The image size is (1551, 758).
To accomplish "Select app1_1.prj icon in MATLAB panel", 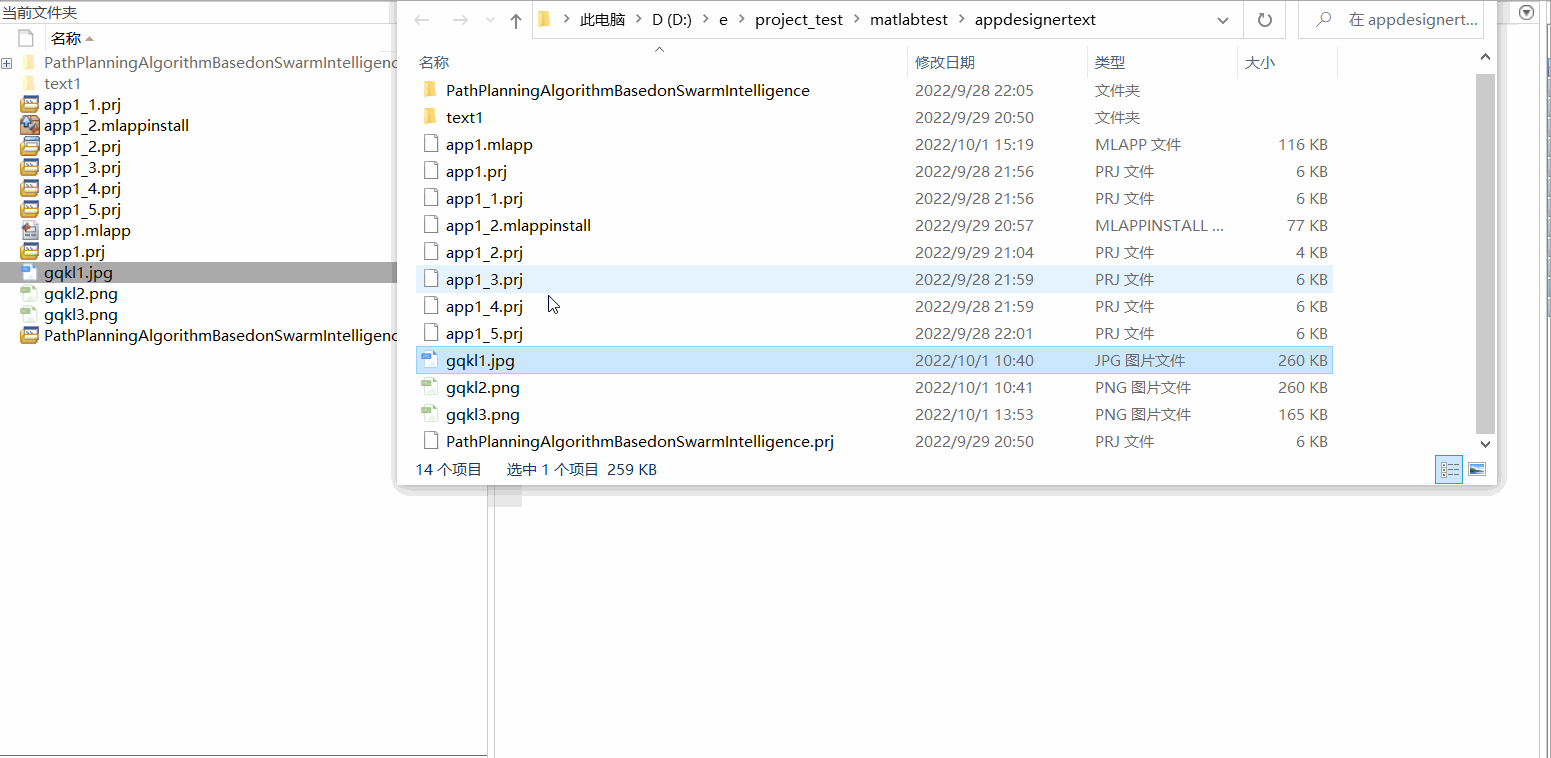I will click(x=29, y=104).
